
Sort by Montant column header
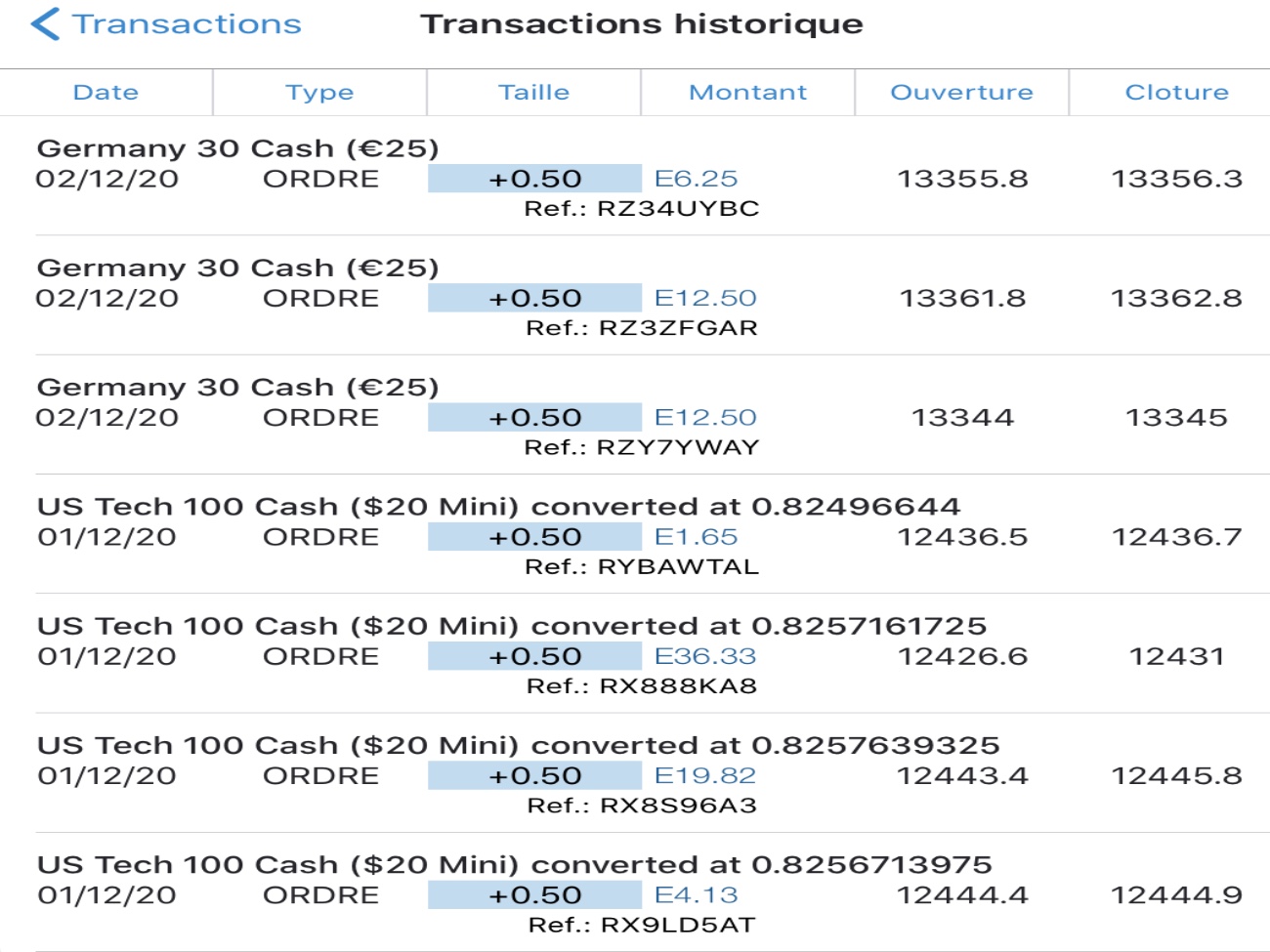coord(747,93)
